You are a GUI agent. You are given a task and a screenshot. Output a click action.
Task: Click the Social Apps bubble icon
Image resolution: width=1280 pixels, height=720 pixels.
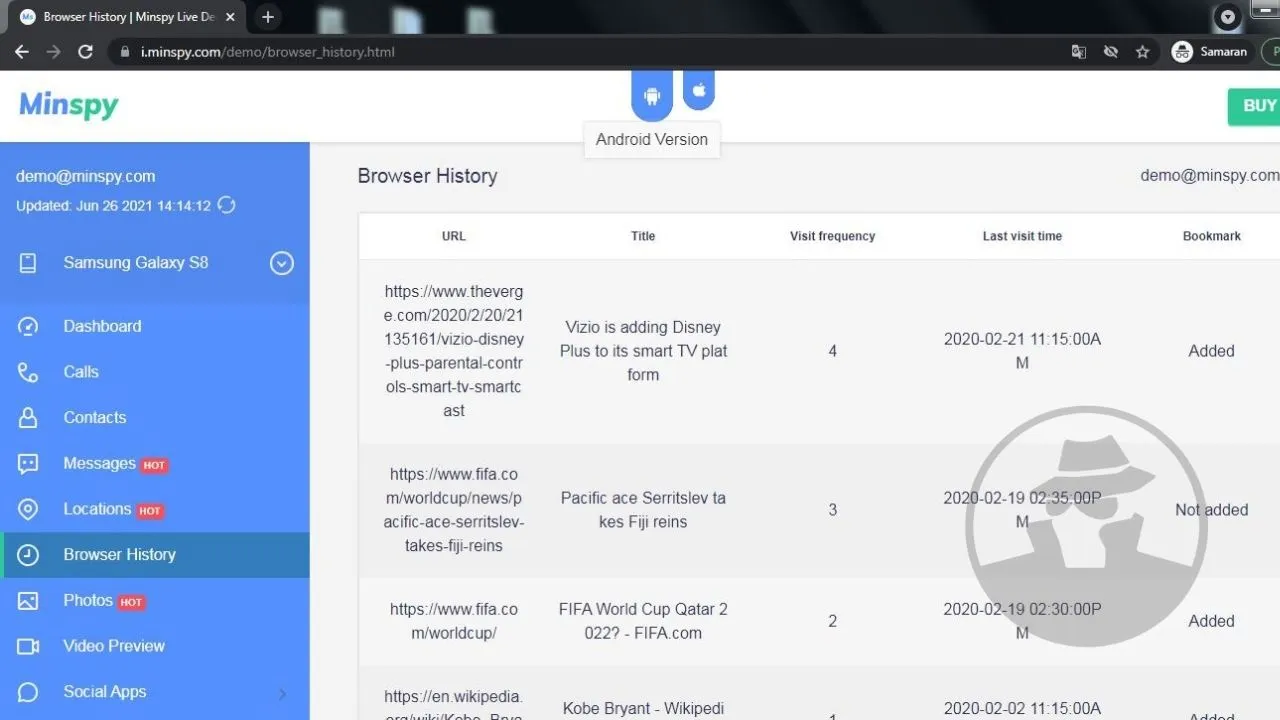[28, 692]
